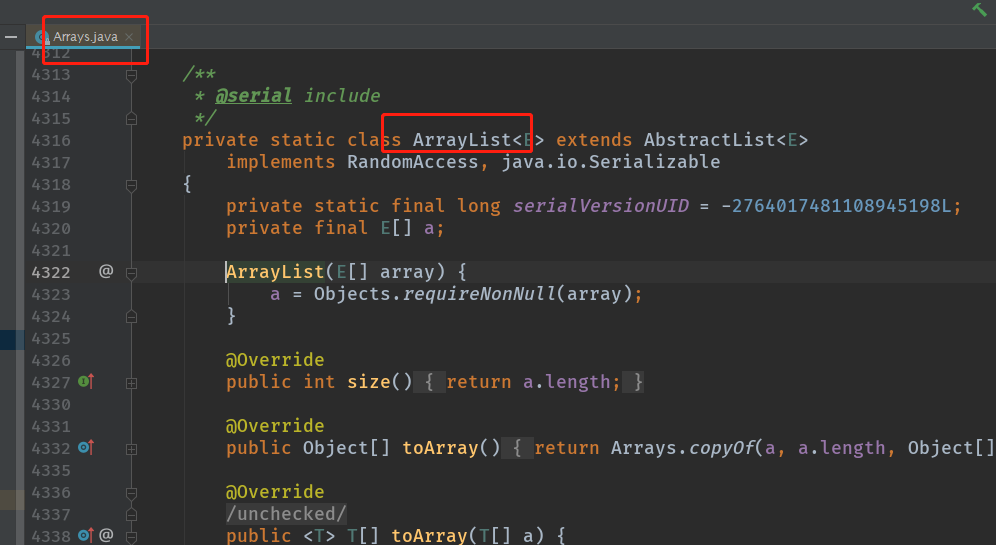Click the ArrayList constructor name on line 4322

click(276, 272)
